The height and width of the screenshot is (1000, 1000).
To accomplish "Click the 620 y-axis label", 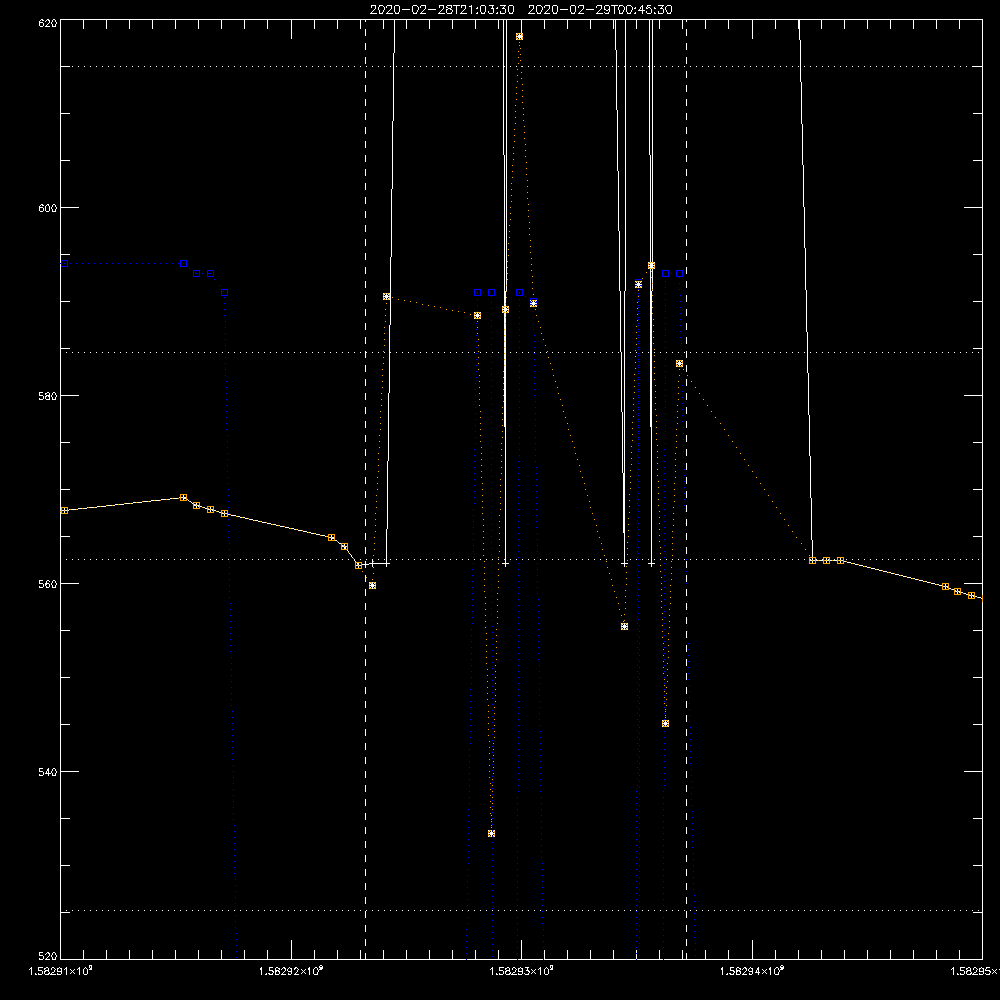I will click(49, 23).
